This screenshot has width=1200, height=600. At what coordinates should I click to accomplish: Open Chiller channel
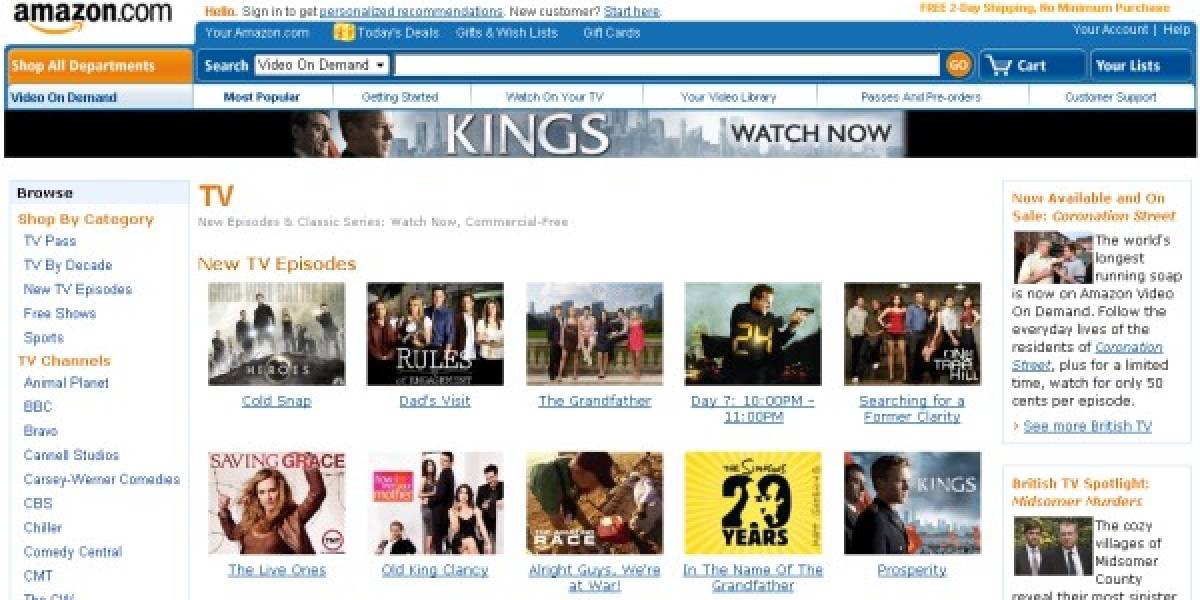[43, 527]
